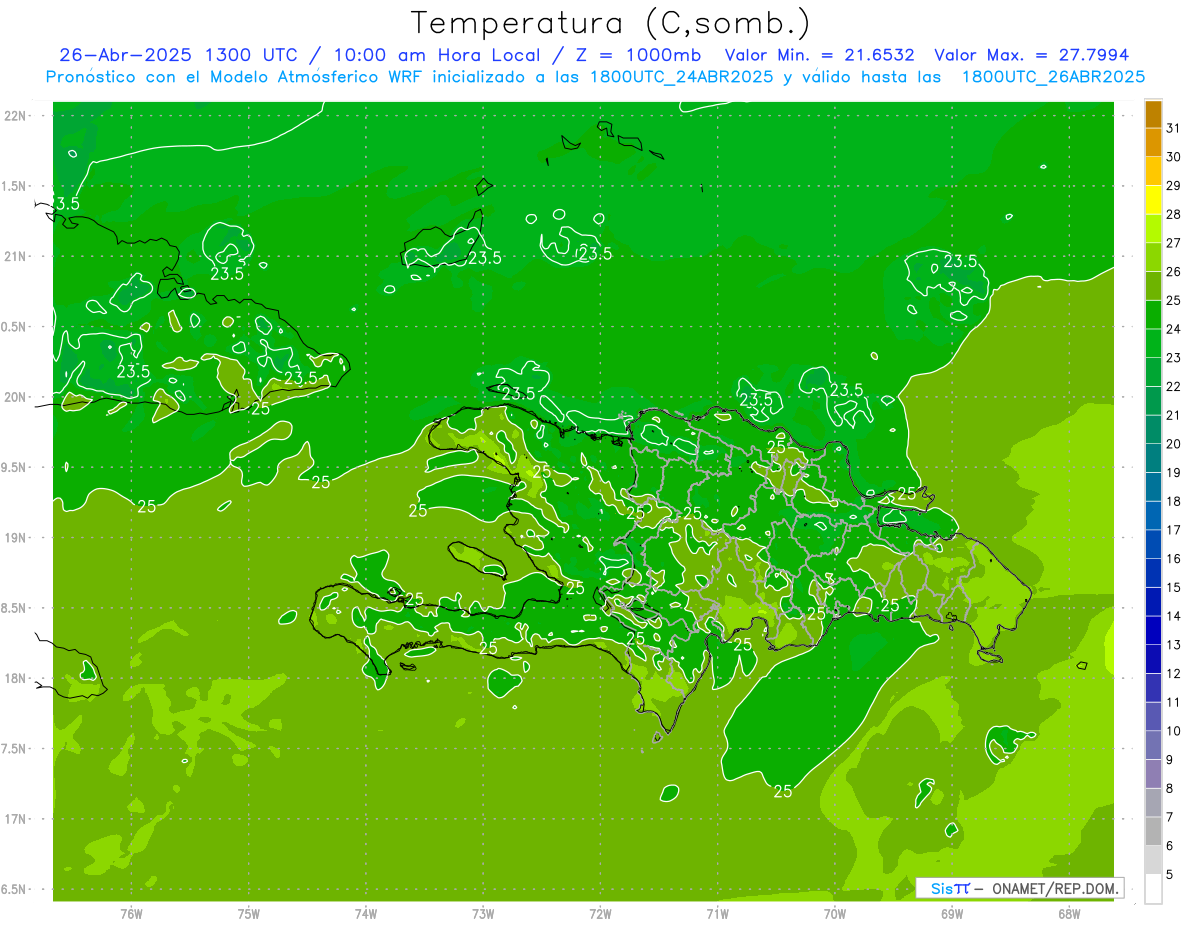The image size is (1200, 927).
Task: Click the '68W' longitude axis label
Action: tap(1069, 914)
